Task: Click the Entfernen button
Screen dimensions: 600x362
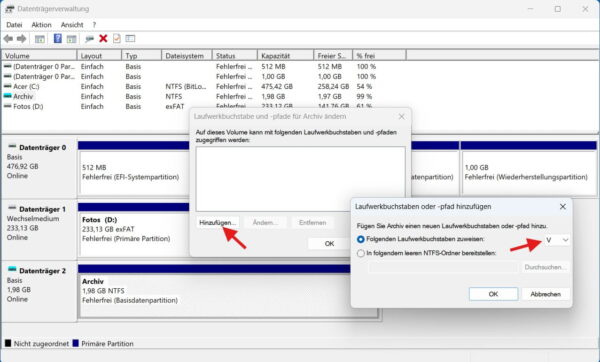Action: (313, 223)
